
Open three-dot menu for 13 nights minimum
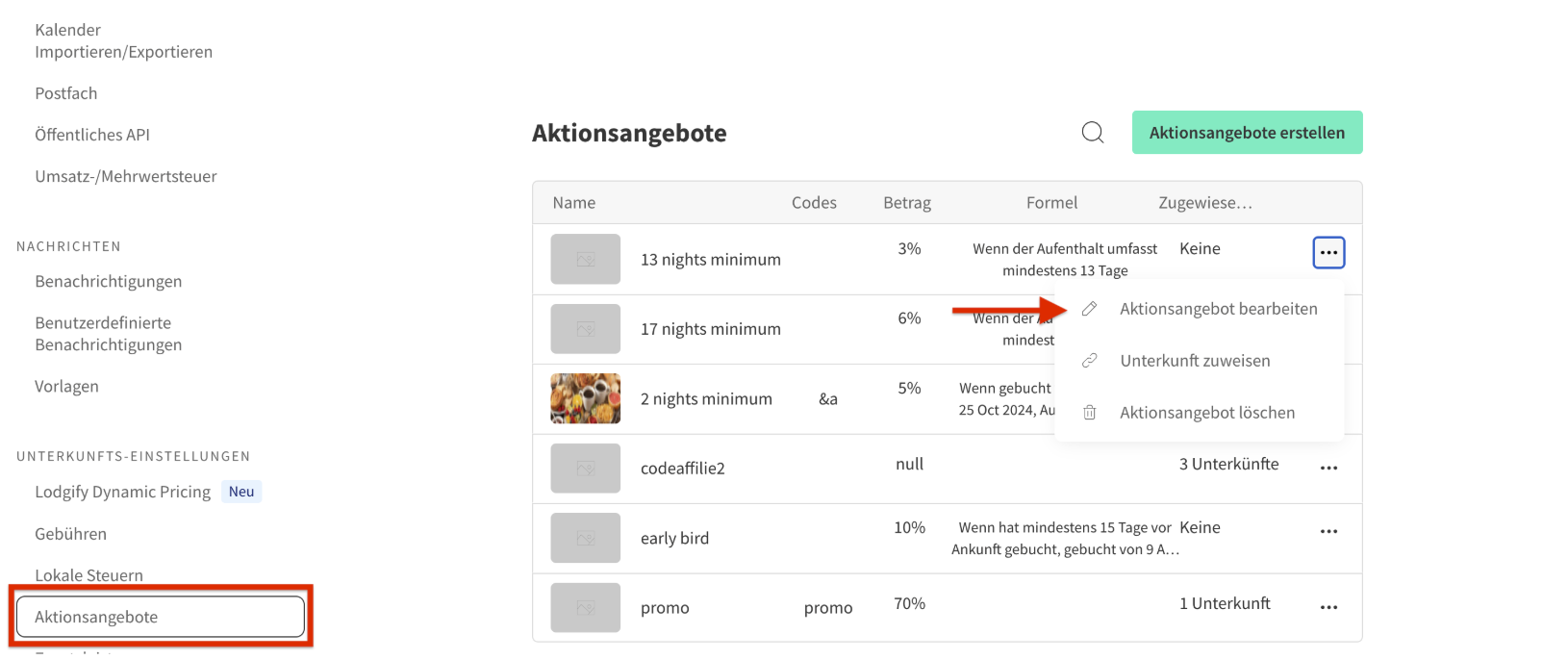pos(1328,253)
